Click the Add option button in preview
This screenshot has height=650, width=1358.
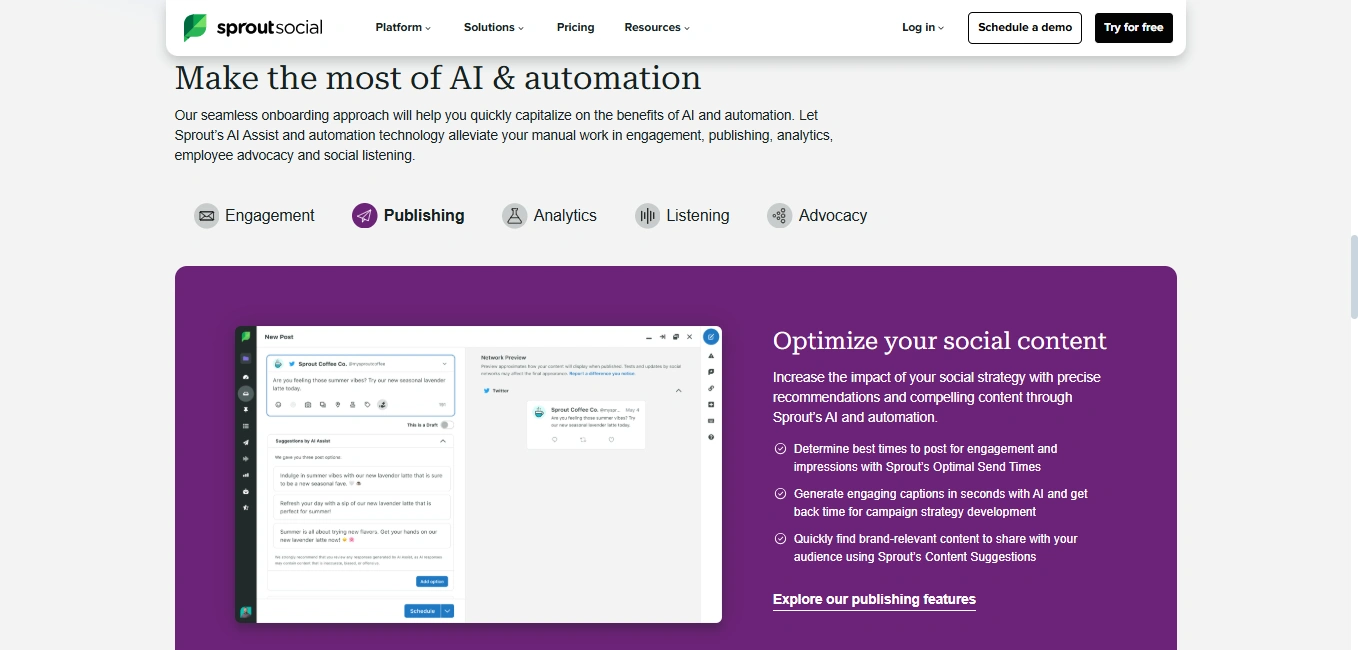point(432,582)
